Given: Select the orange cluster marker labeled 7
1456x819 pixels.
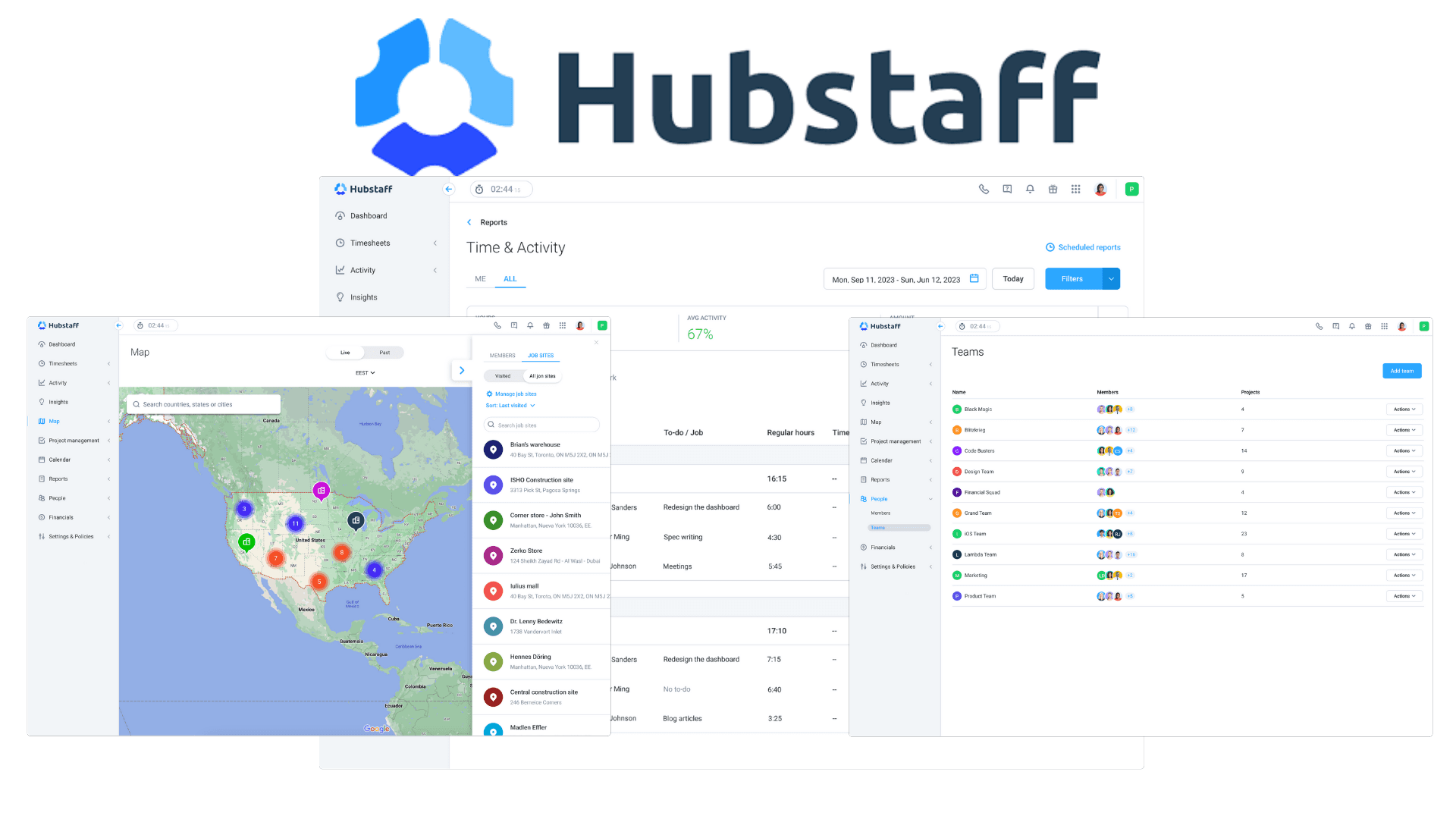Looking at the screenshot, I should [x=276, y=558].
